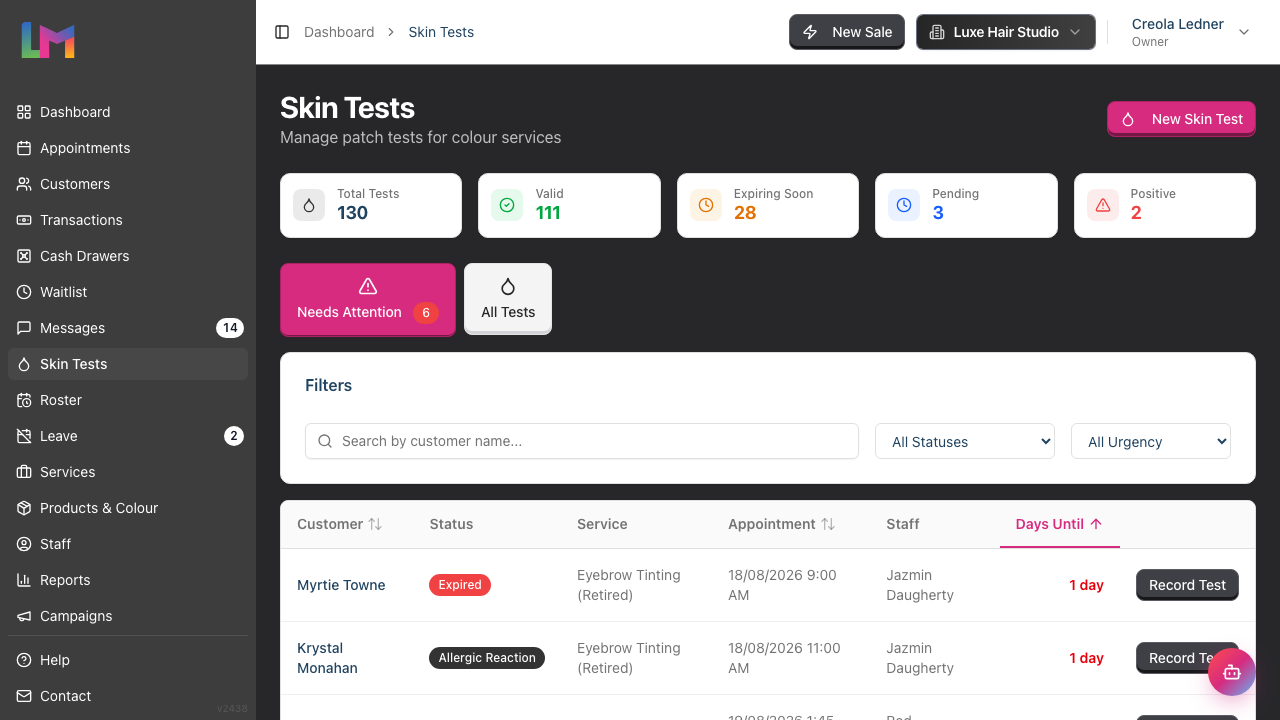Click Valid count 111
1280x720 pixels.
tap(548, 213)
